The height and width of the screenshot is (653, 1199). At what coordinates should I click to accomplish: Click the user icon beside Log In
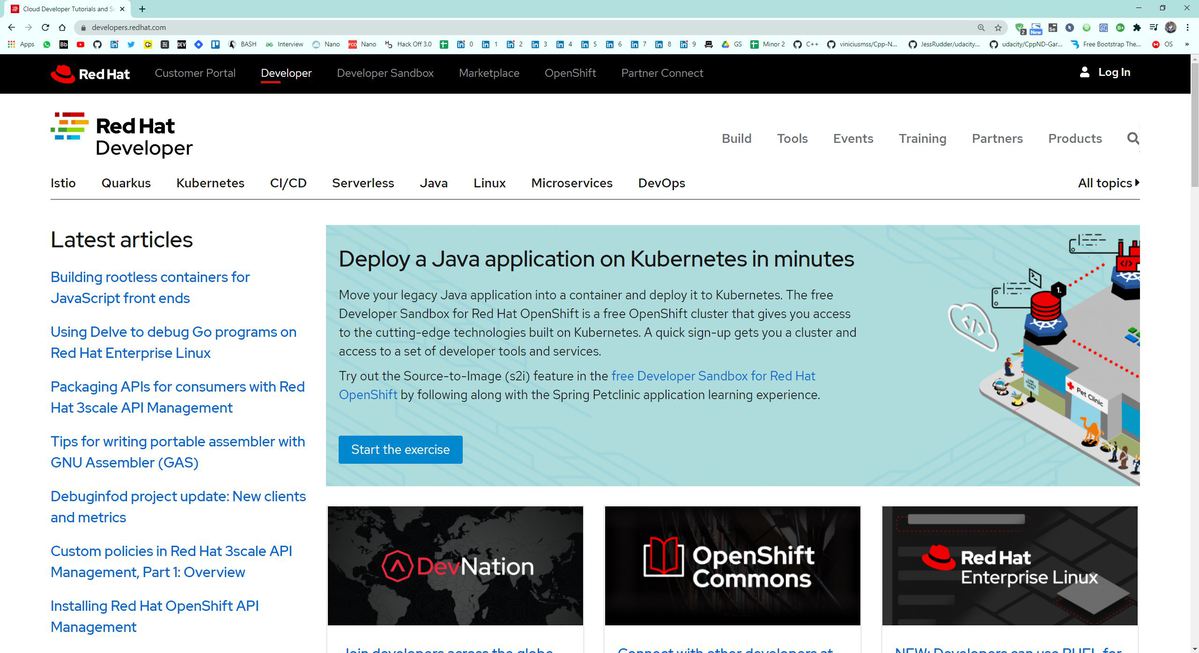pyautogui.click(x=1084, y=72)
